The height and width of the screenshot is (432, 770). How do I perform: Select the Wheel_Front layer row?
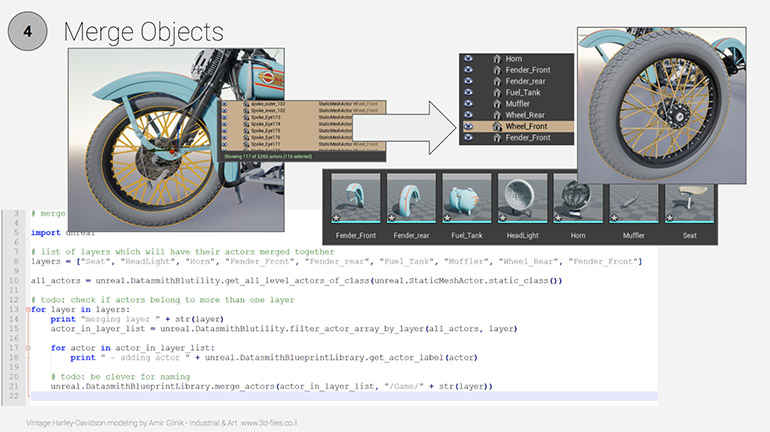point(528,127)
